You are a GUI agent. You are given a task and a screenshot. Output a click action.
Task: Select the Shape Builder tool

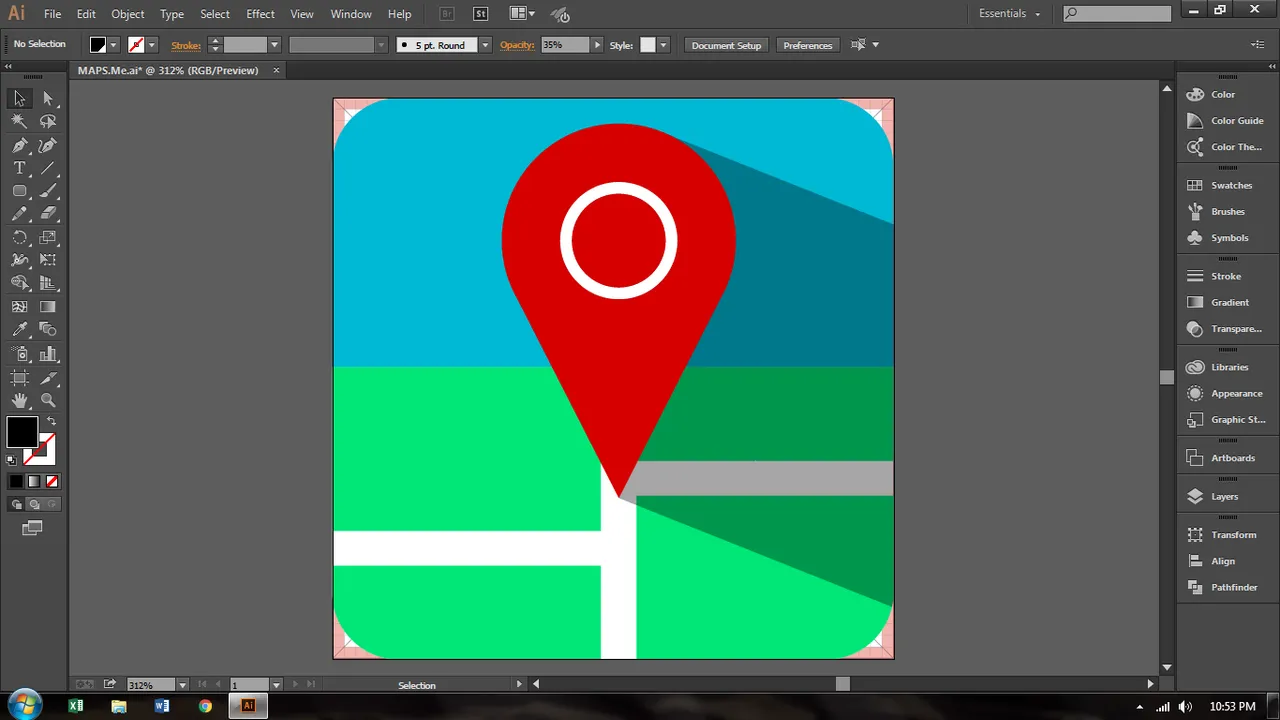pos(19,284)
